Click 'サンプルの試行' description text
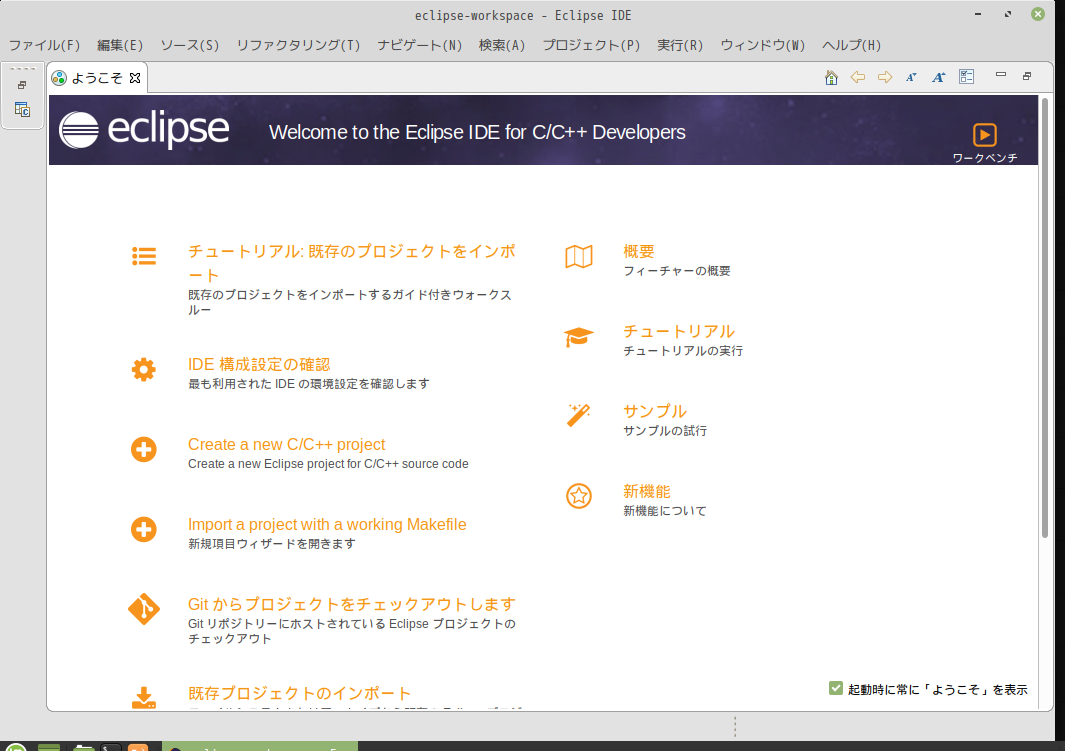Image resolution: width=1065 pixels, height=751 pixels. pyautogui.click(x=665, y=431)
